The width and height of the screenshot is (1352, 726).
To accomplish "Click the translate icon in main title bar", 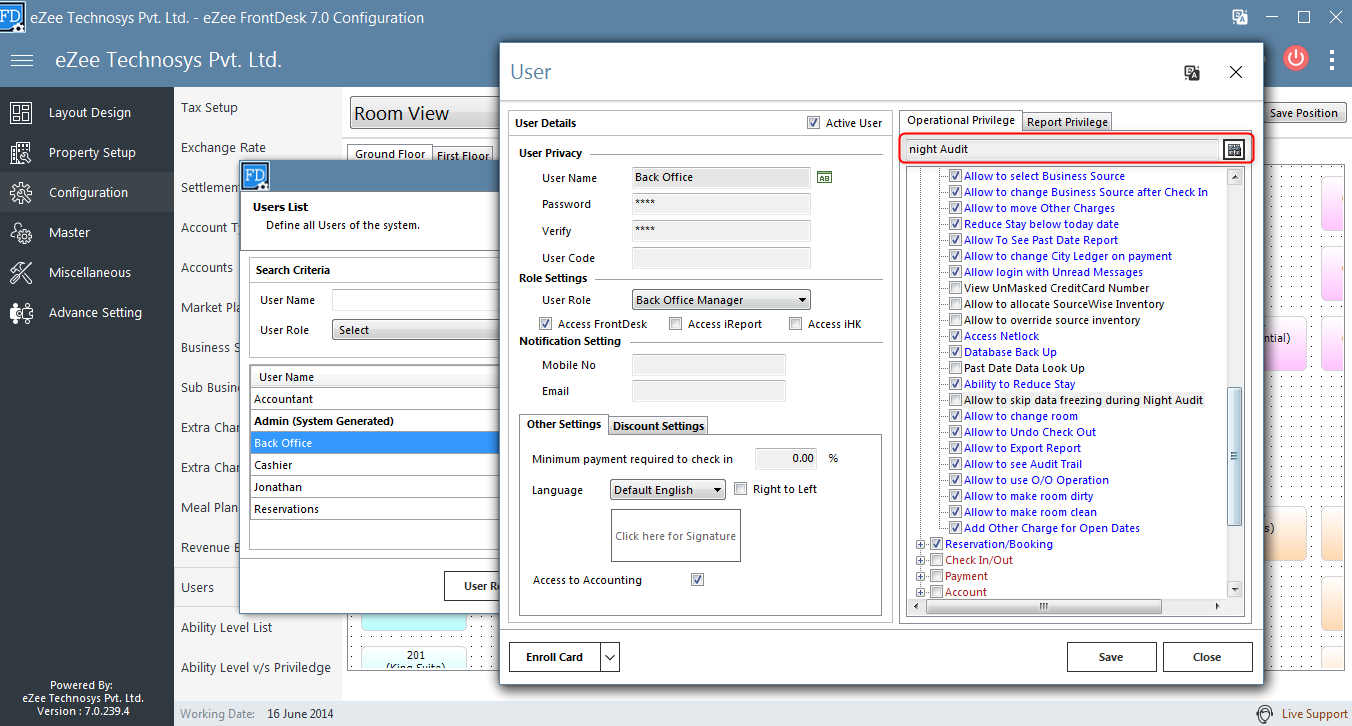I will (1240, 17).
